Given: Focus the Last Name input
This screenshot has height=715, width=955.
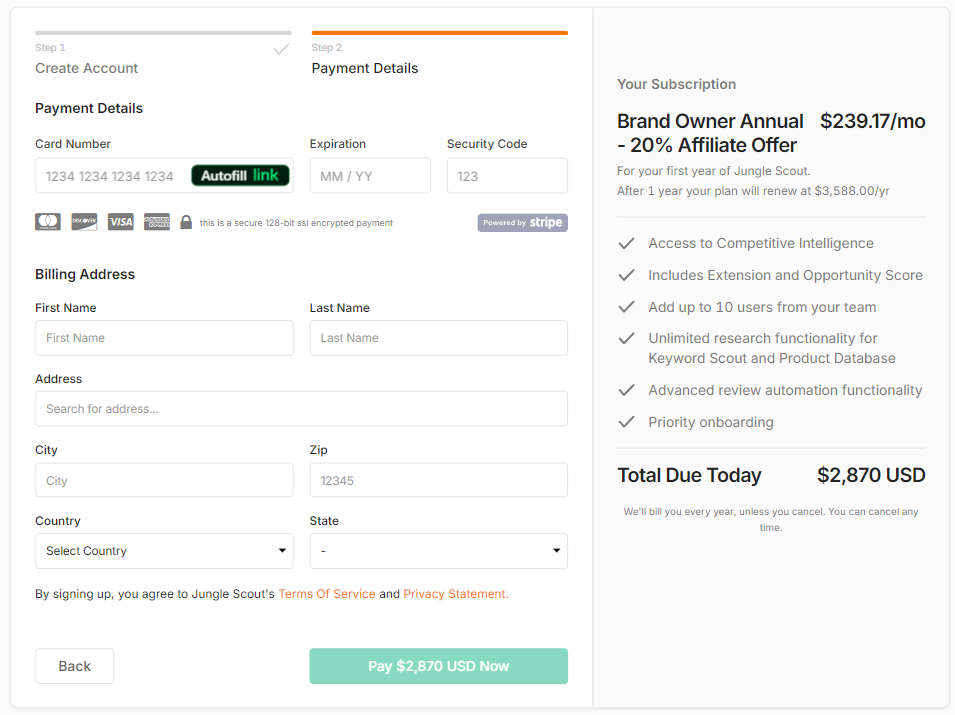Looking at the screenshot, I should tap(439, 338).
